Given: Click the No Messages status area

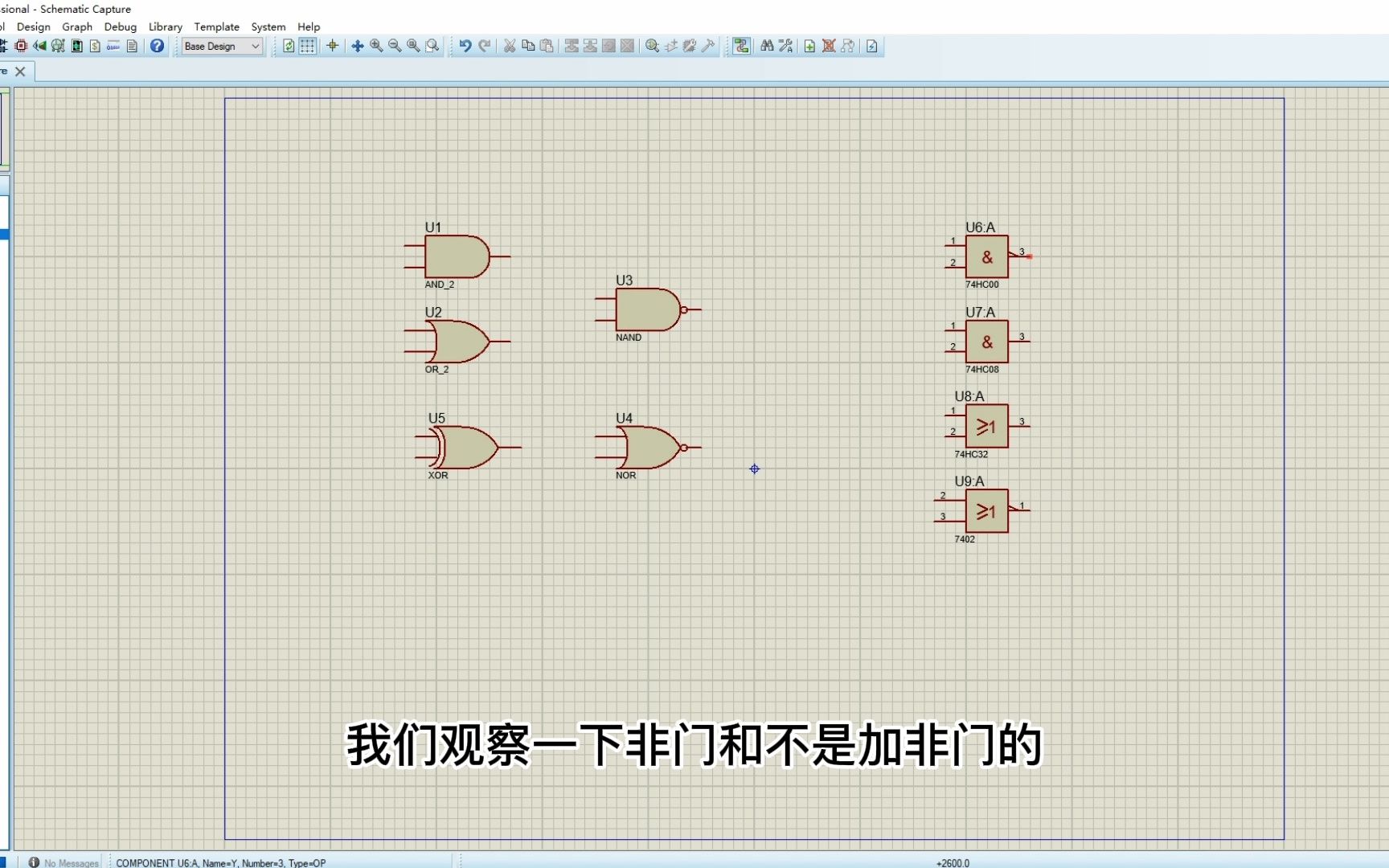Looking at the screenshot, I should (x=63, y=862).
